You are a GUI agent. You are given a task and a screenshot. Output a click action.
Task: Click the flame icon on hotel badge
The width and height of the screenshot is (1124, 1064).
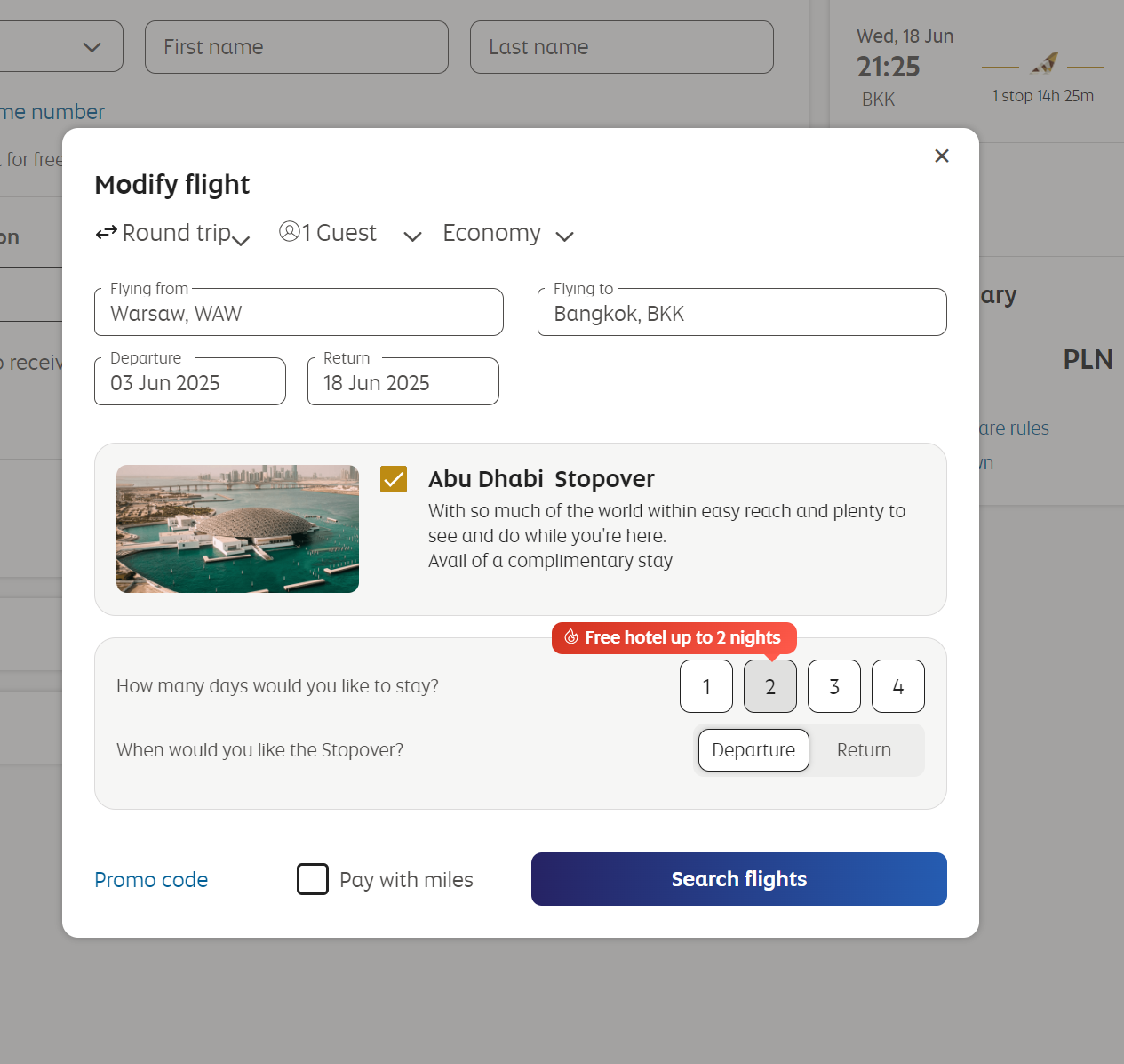[x=571, y=637]
